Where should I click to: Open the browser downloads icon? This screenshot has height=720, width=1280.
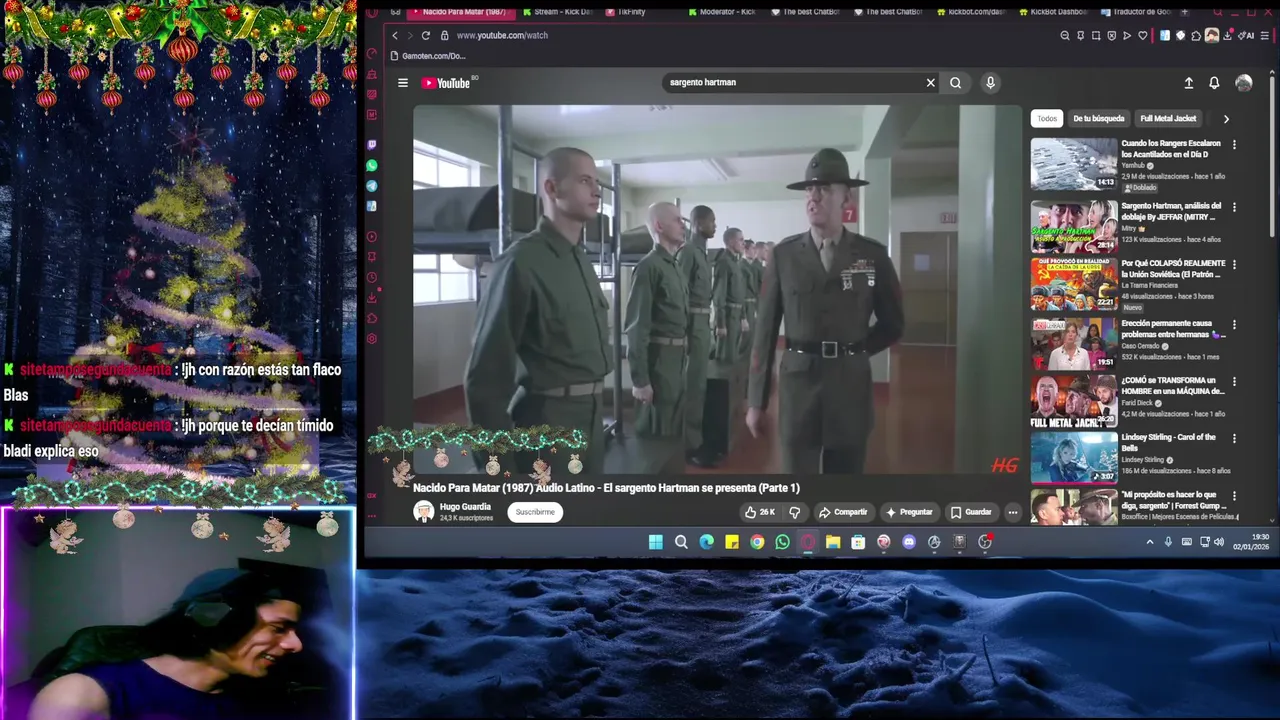click(x=1227, y=35)
